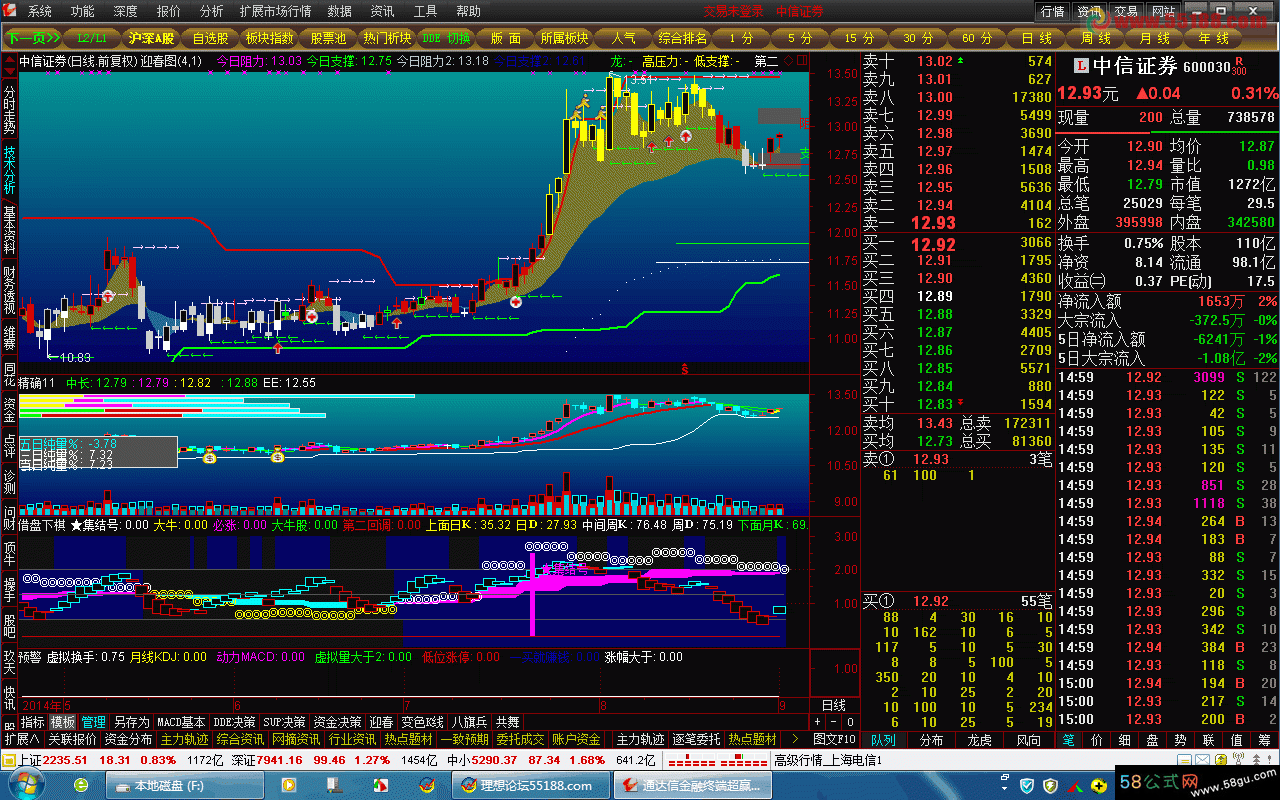The image size is (1280, 800).
Task: Select 沪深A股 toolbar button
Action: coord(151,38)
